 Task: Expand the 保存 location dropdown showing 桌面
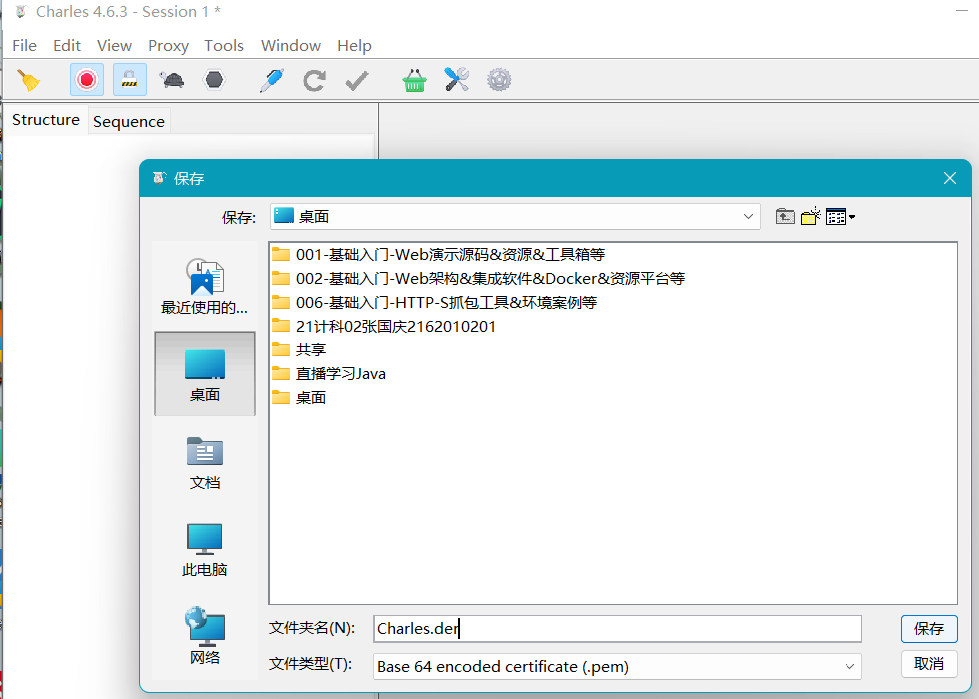point(515,217)
